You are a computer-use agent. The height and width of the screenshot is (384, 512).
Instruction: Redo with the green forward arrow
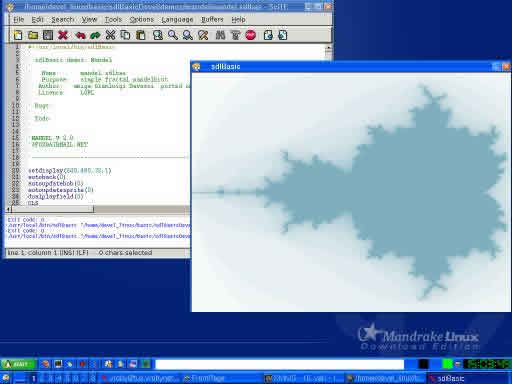point(95,35)
